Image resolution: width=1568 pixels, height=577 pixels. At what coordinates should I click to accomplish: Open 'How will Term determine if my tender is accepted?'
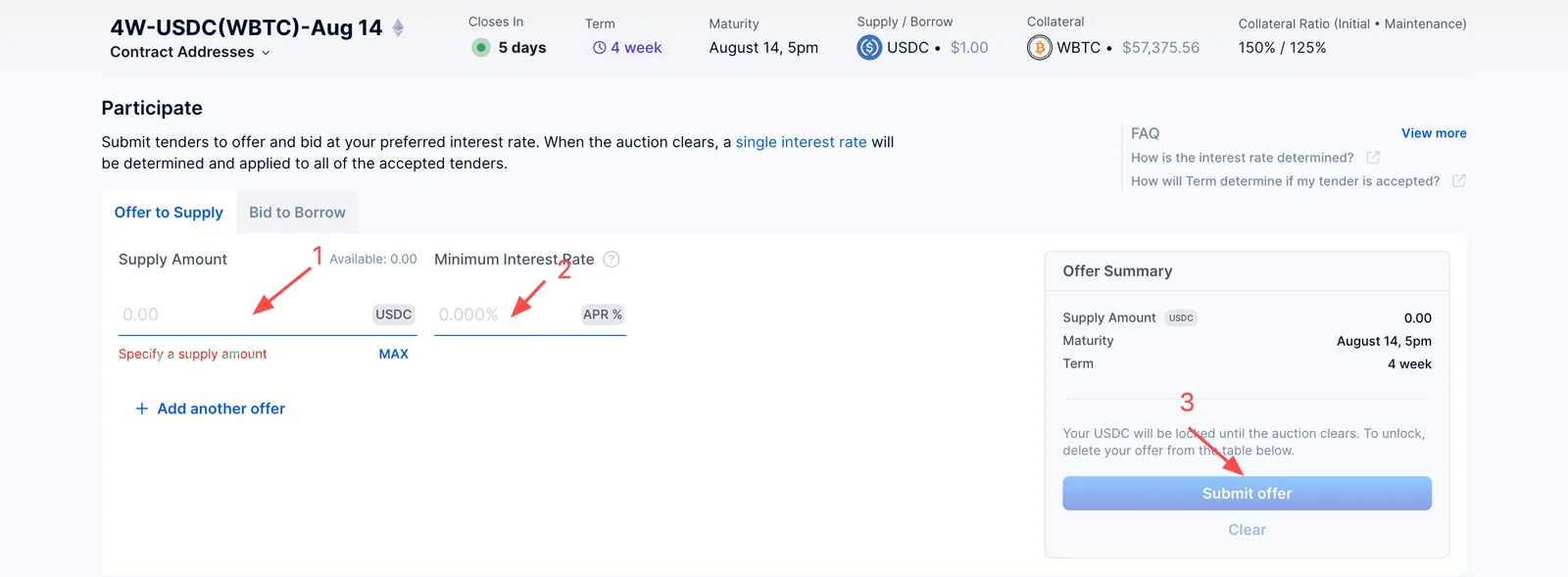point(1285,181)
